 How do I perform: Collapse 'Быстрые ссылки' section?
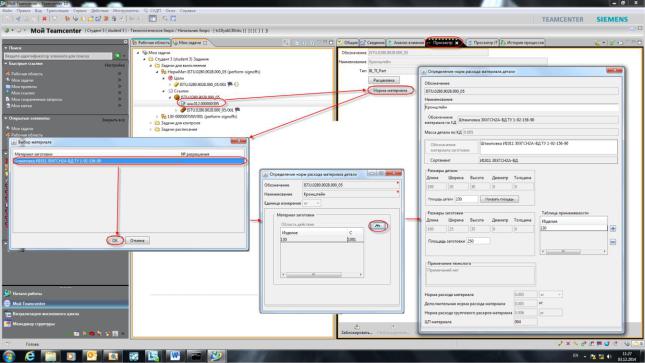pyautogui.click(x=6, y=64)
